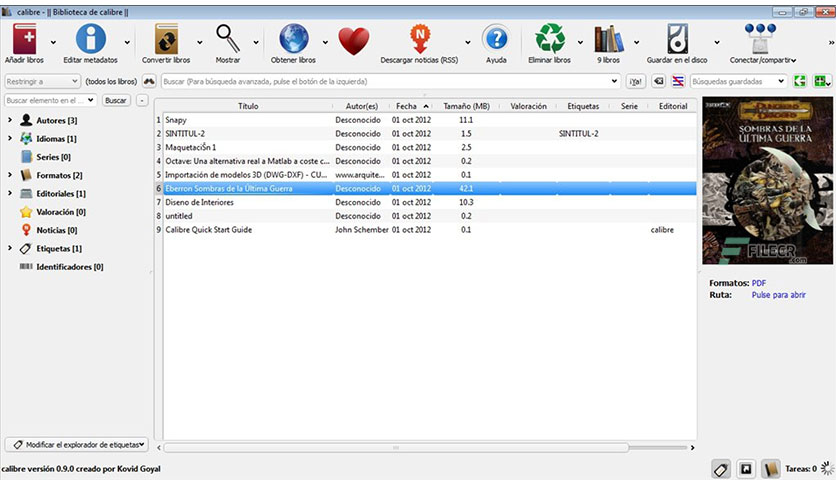Image resolution: width=836 pixels, height=484 pixels.
Task: Click Guardar en el disco icon
Action: (x=677, y=39)
